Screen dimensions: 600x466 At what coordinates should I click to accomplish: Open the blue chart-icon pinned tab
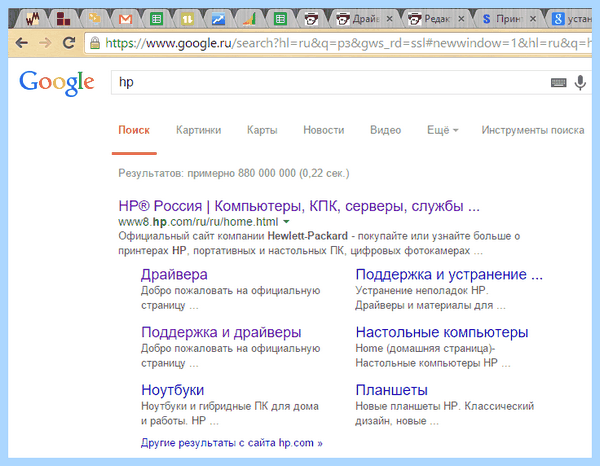[x=218, y=19]
